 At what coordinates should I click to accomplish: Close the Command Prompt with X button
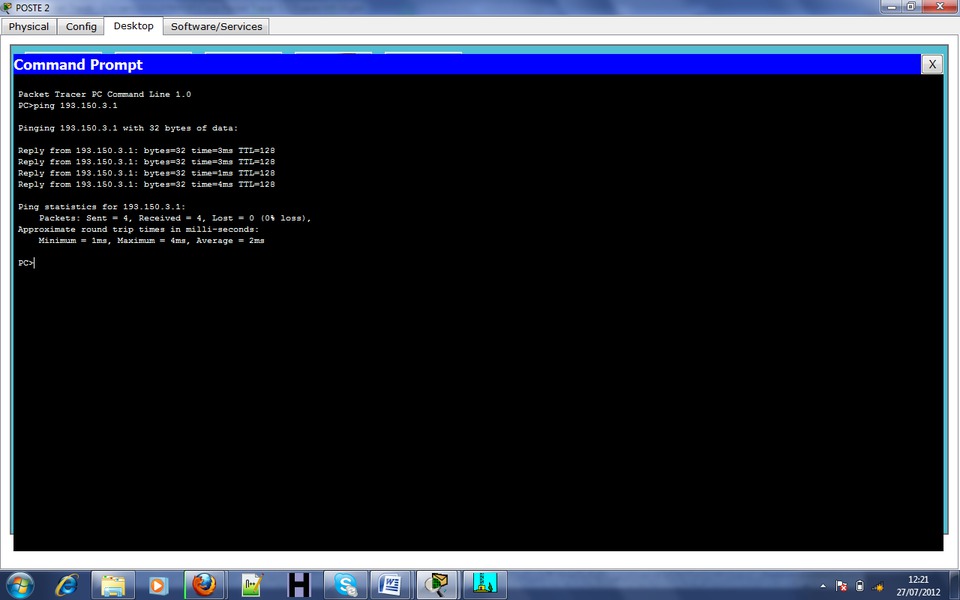(932, 64)
